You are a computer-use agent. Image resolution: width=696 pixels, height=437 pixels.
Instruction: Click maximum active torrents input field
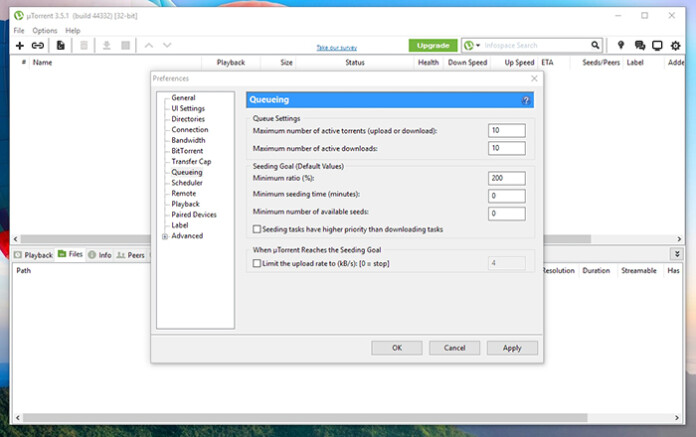506,130
